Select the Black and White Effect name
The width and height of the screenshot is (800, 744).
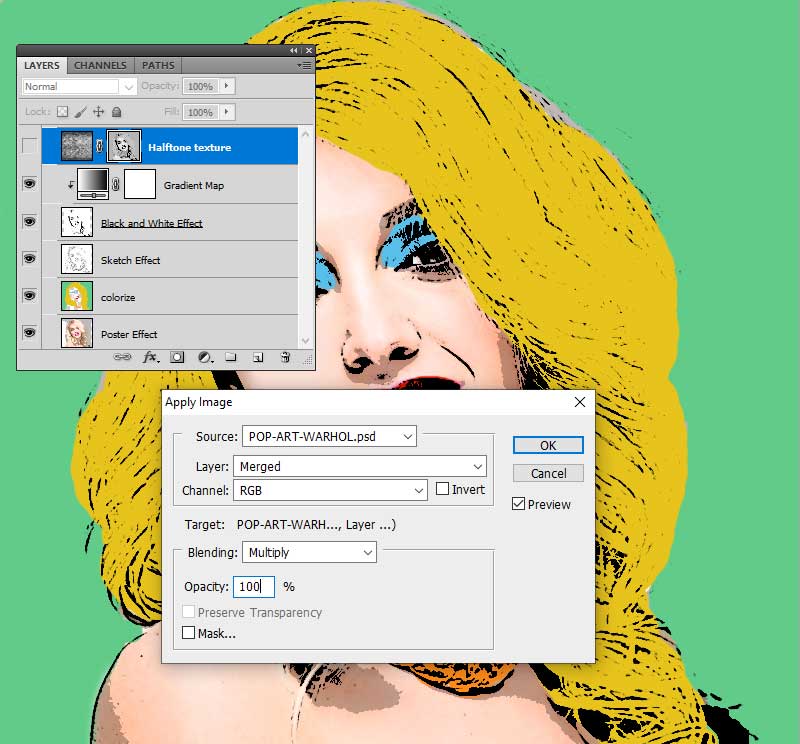click(x=152, y=223)
